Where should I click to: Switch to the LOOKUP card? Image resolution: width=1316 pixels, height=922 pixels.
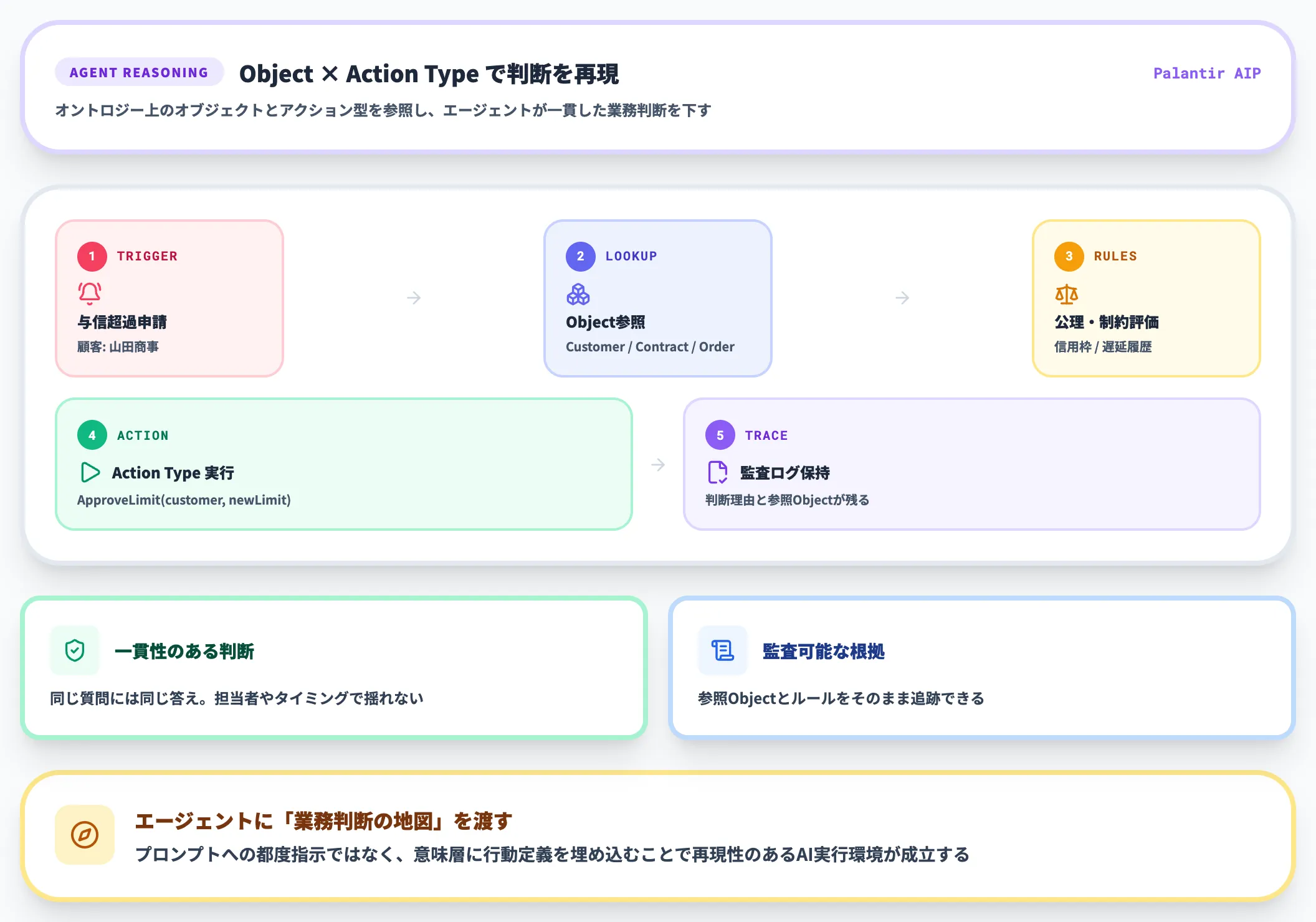657,299
